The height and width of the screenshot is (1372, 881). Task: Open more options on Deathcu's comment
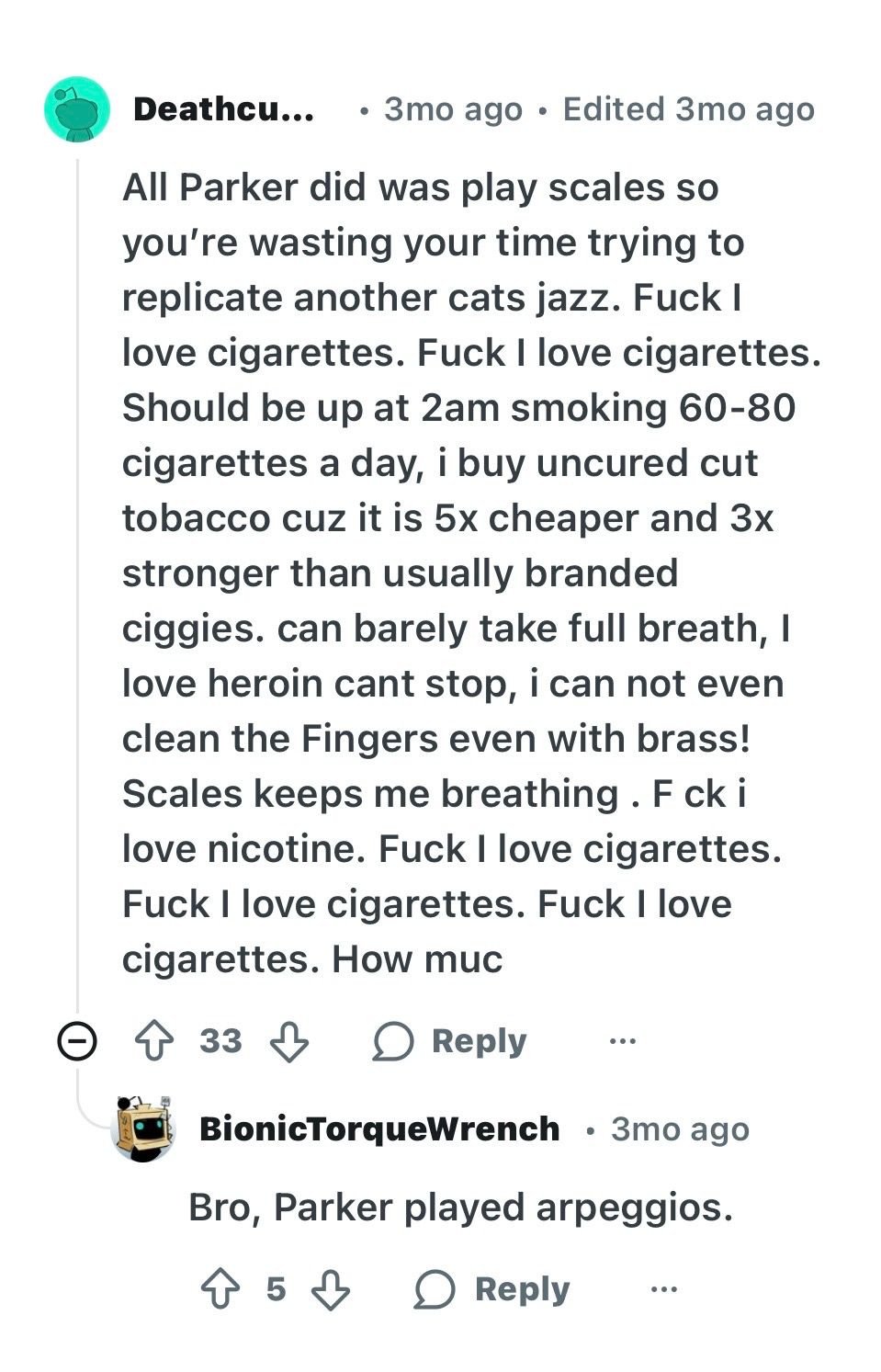pyautogui.click(x=623, y=1042)
